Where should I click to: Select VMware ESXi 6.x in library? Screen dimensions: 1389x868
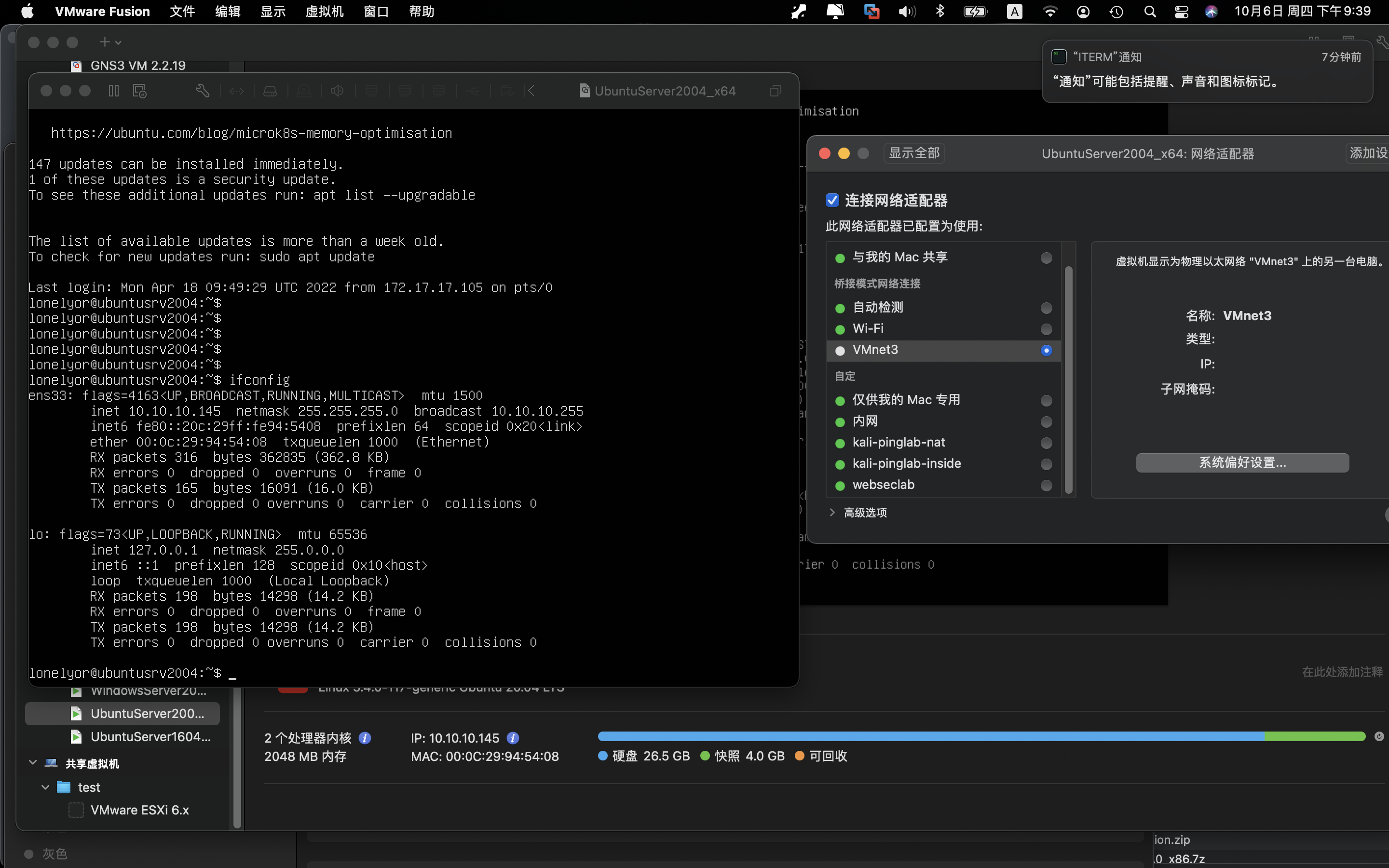tap(122, 810)
